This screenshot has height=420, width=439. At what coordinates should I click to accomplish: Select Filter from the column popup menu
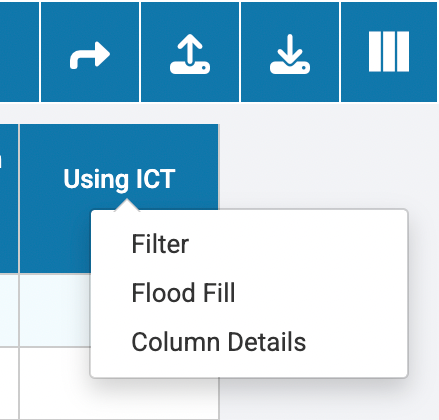point(160,244)
